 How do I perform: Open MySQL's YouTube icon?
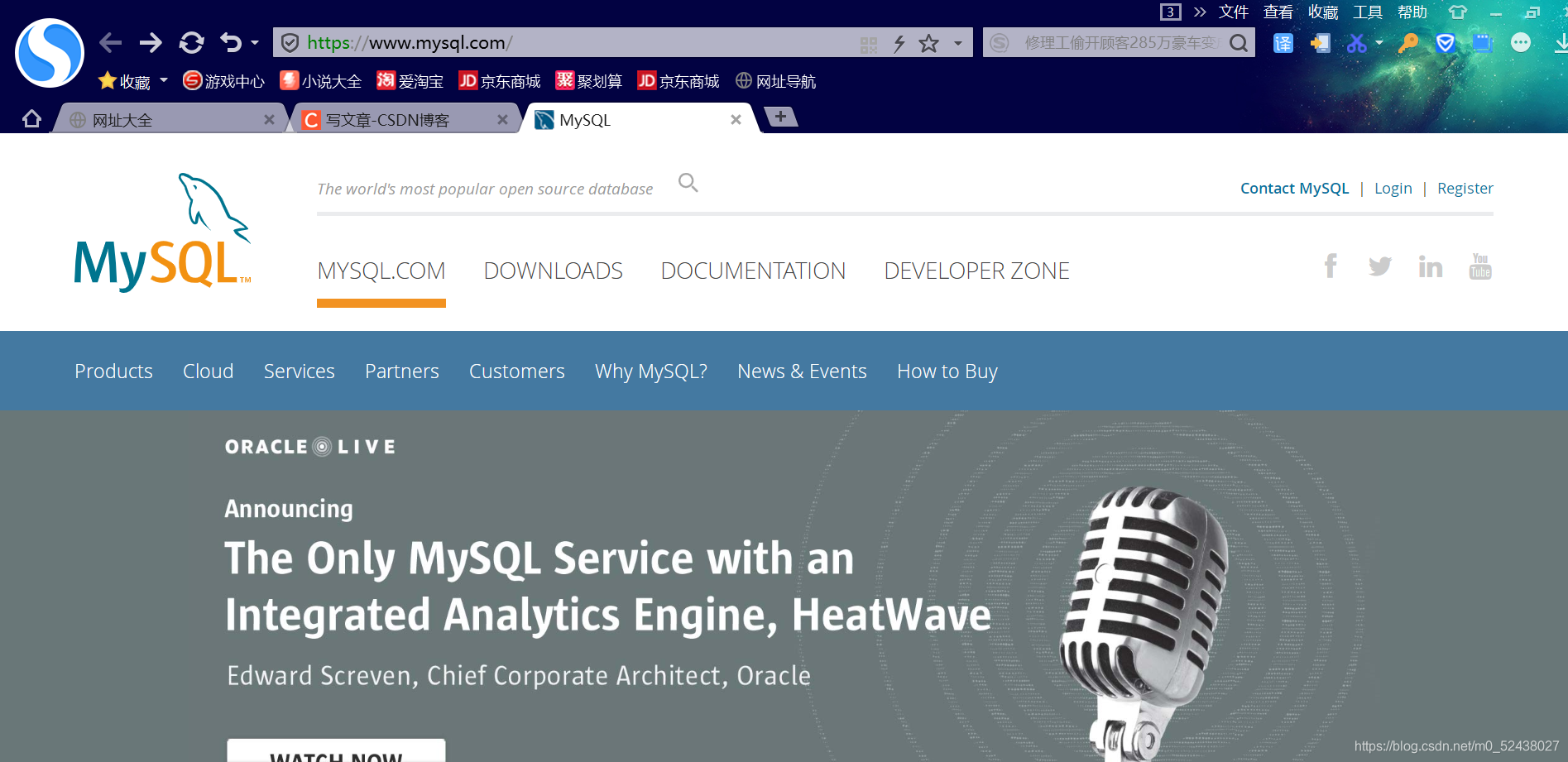point(1480,266)
